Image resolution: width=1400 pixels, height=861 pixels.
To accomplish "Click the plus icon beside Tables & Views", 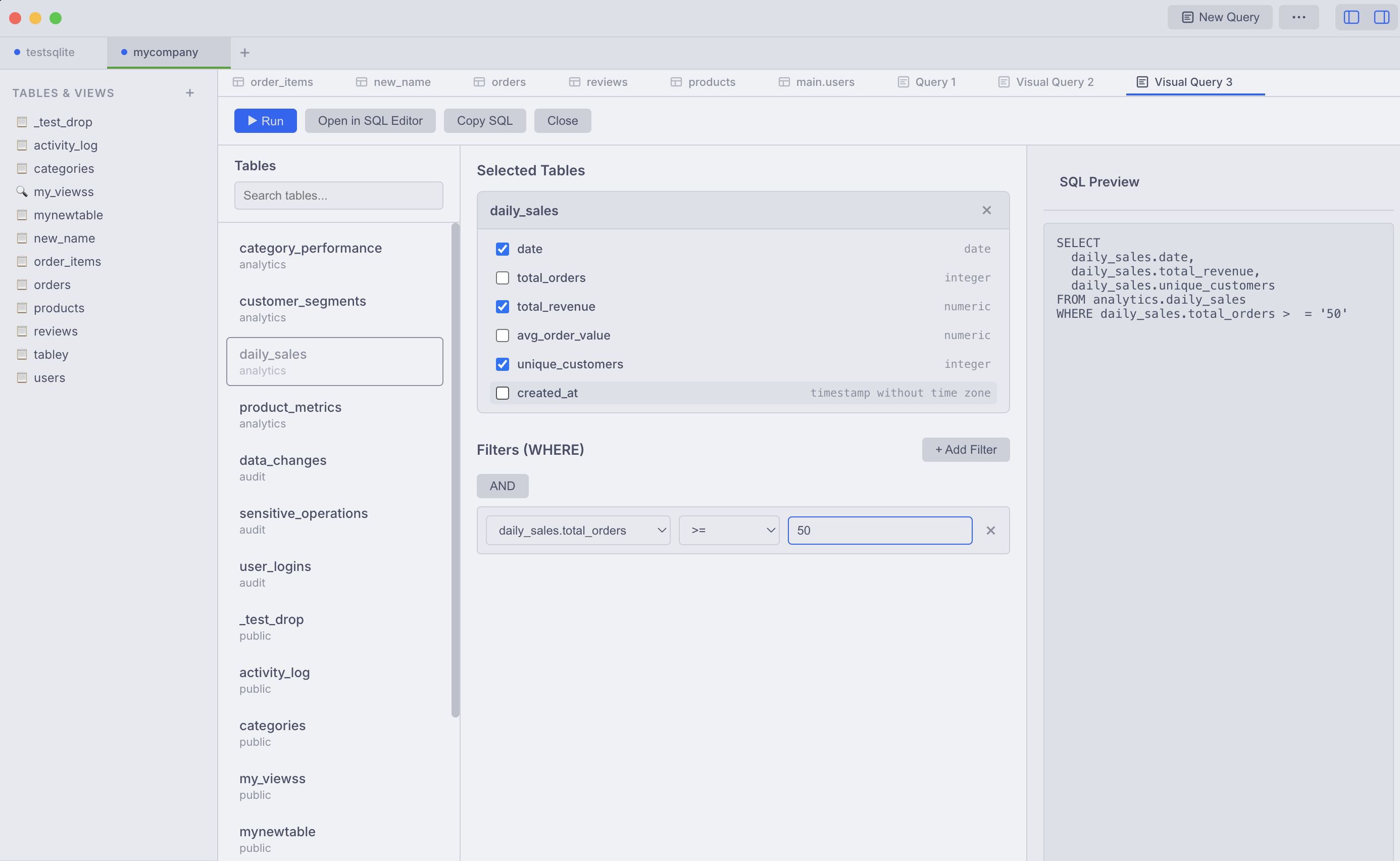I will 190,93.
